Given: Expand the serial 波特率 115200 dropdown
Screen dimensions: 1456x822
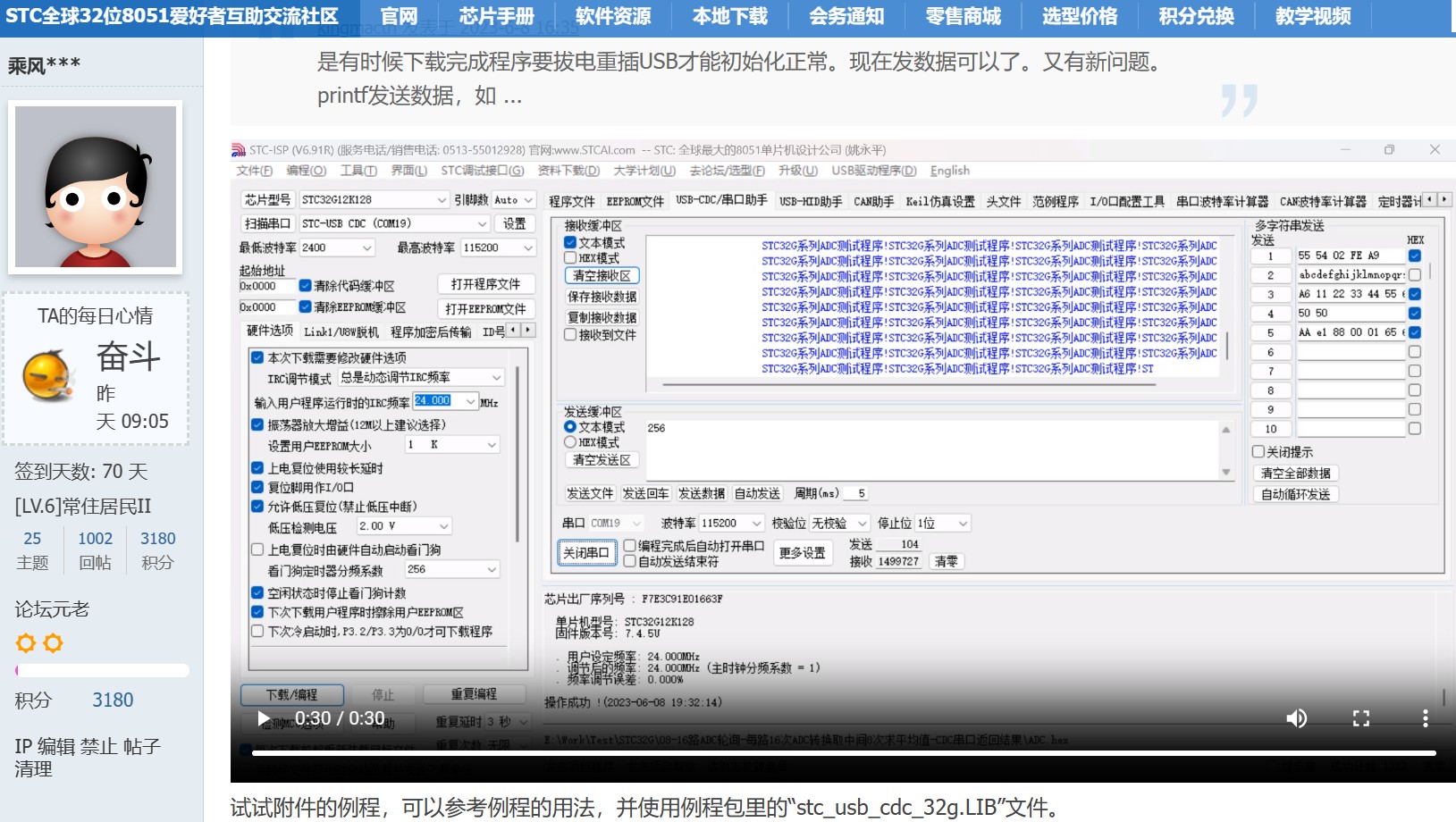Looking at the screenshot, I should (757, 524).
